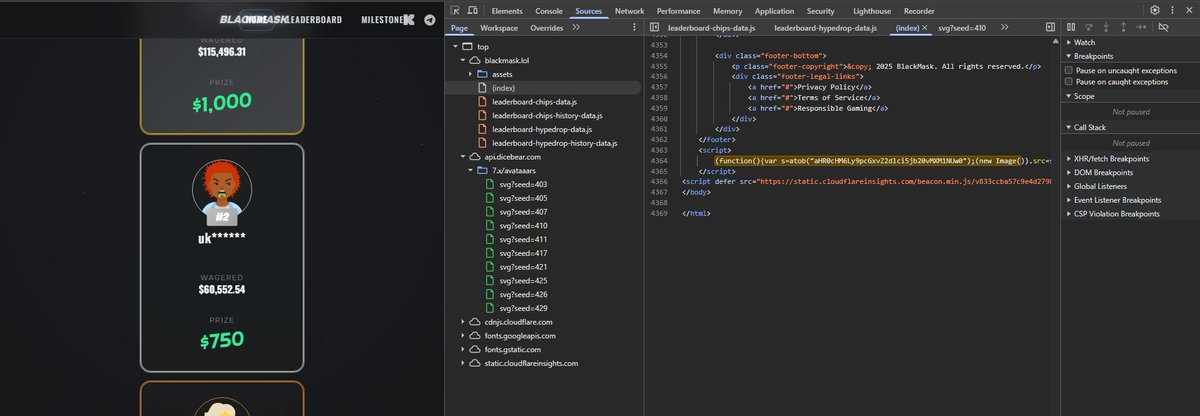Image resolution: width=1200 pixels, height=416 pixels.
Task: Open the Telegram icon on the website header
Action: click(x=430, y=19)
